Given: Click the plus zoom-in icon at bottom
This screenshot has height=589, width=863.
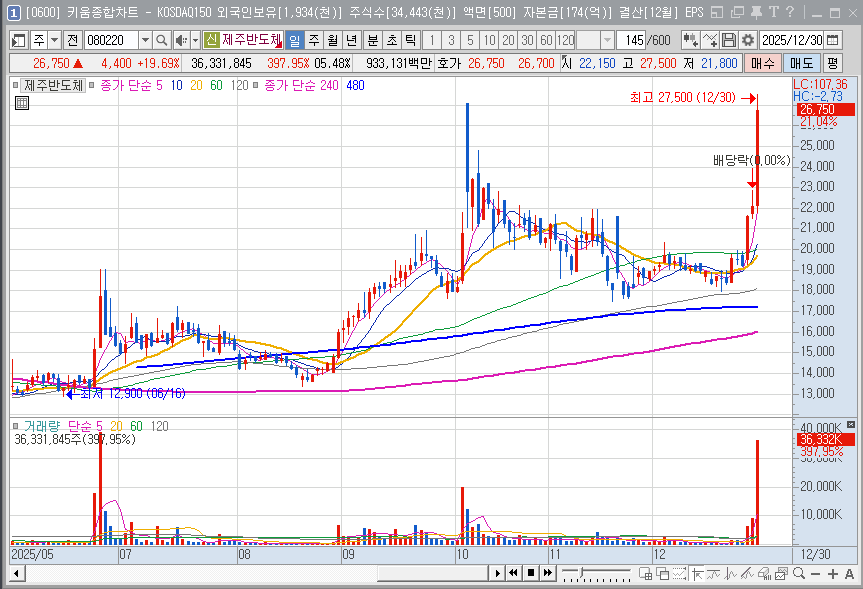Looking at the screenshot, I should pyautogui.click(x=833, y=574).
